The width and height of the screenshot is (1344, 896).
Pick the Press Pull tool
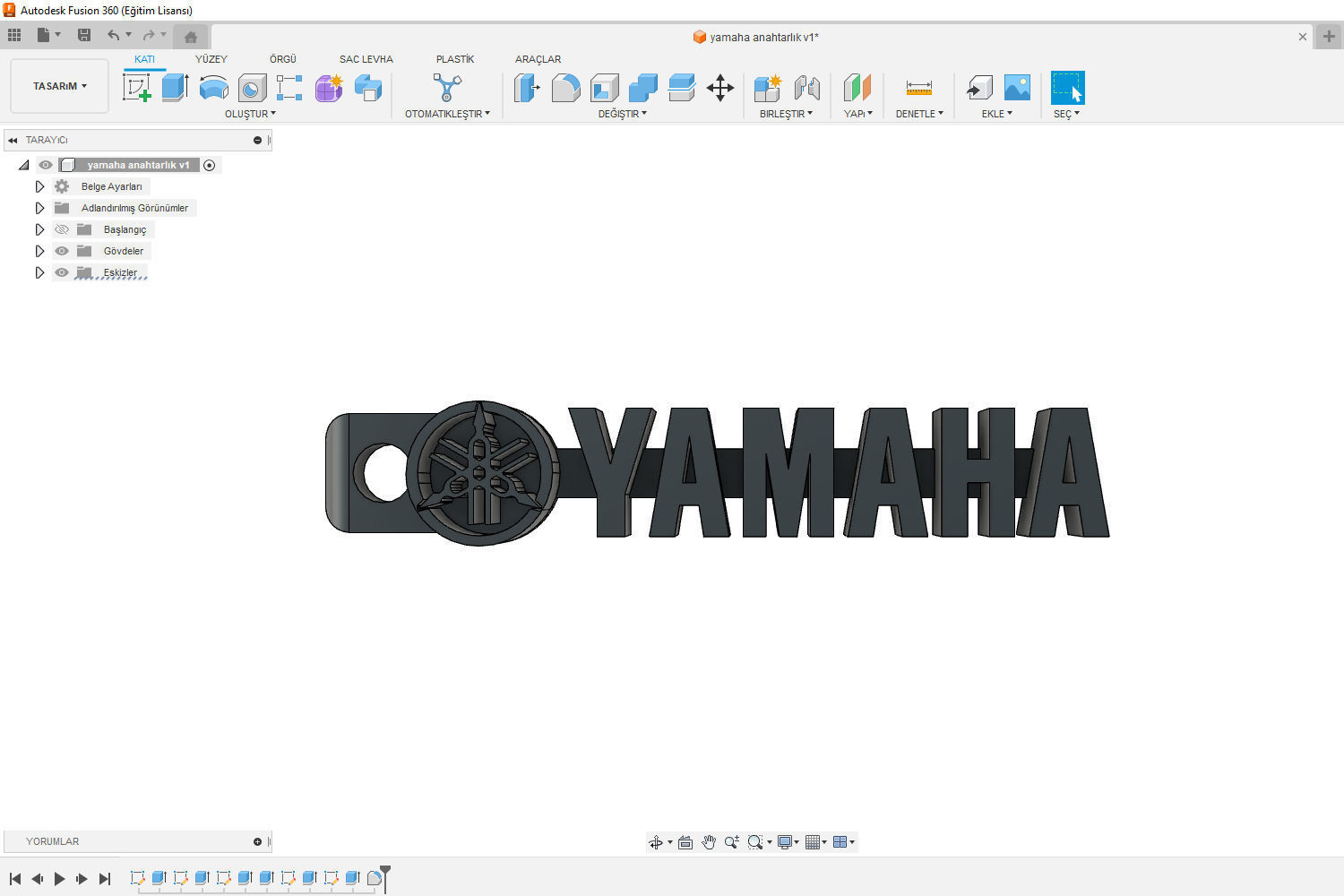[527, 88]
